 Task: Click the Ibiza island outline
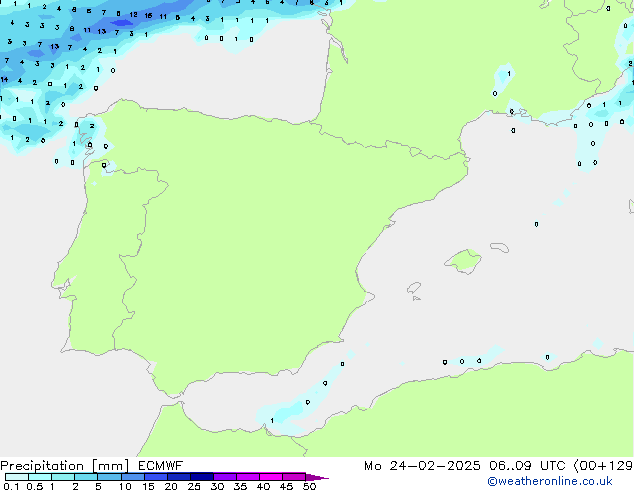414,288
